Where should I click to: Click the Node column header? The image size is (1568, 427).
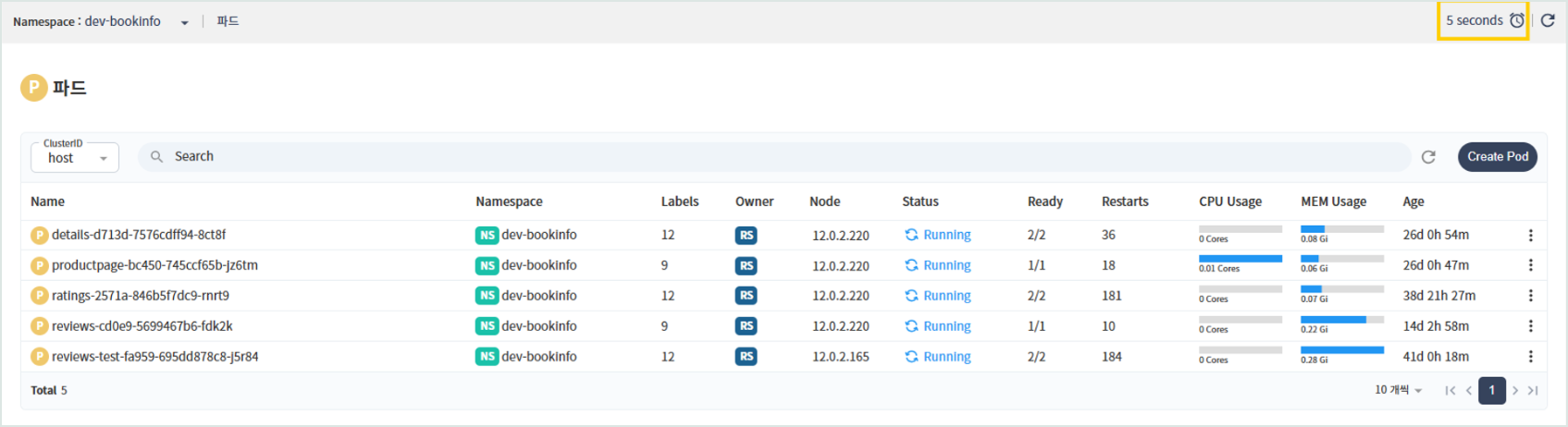tap(824, 201)
